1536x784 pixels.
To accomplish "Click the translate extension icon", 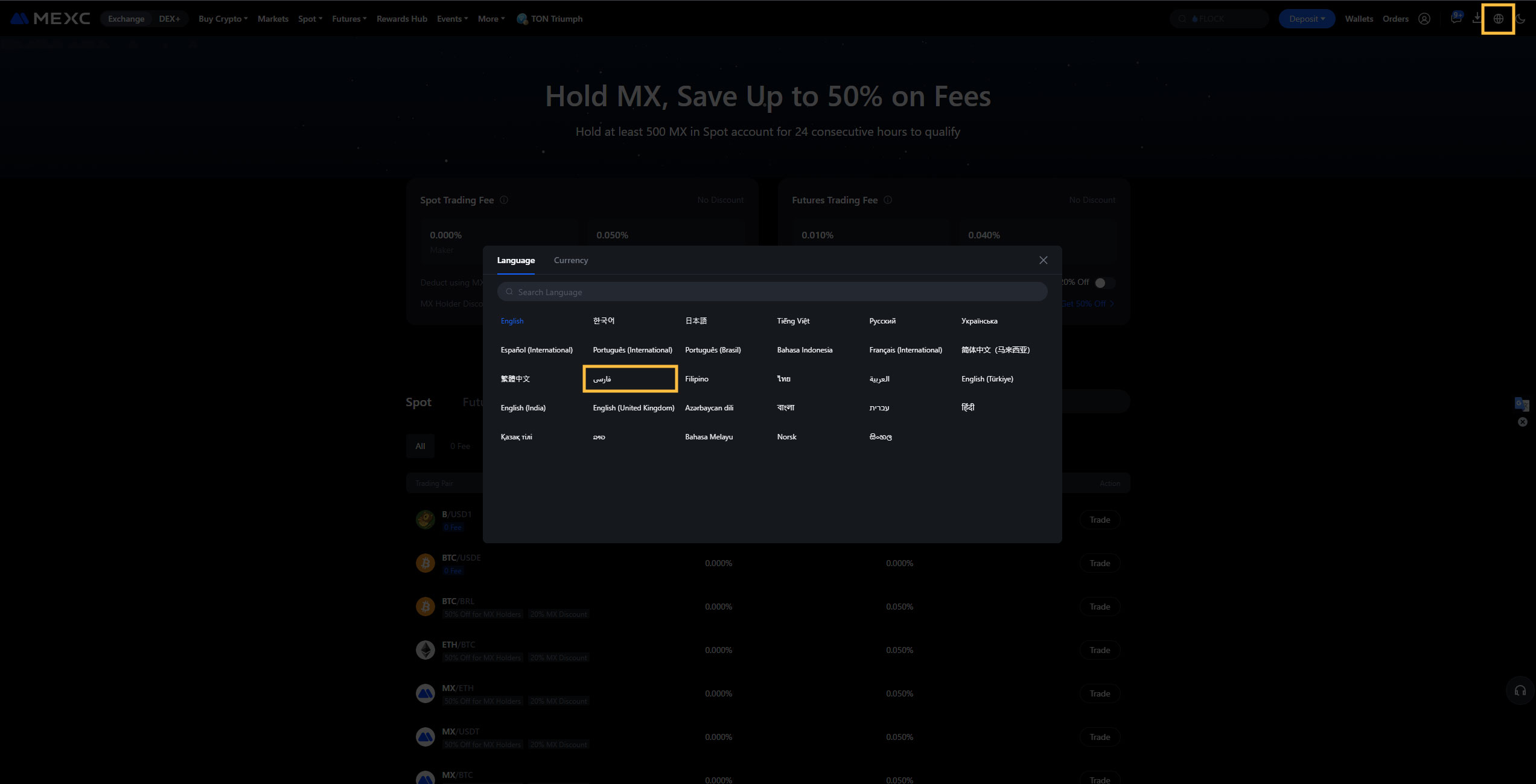I will coord(1522,403).
